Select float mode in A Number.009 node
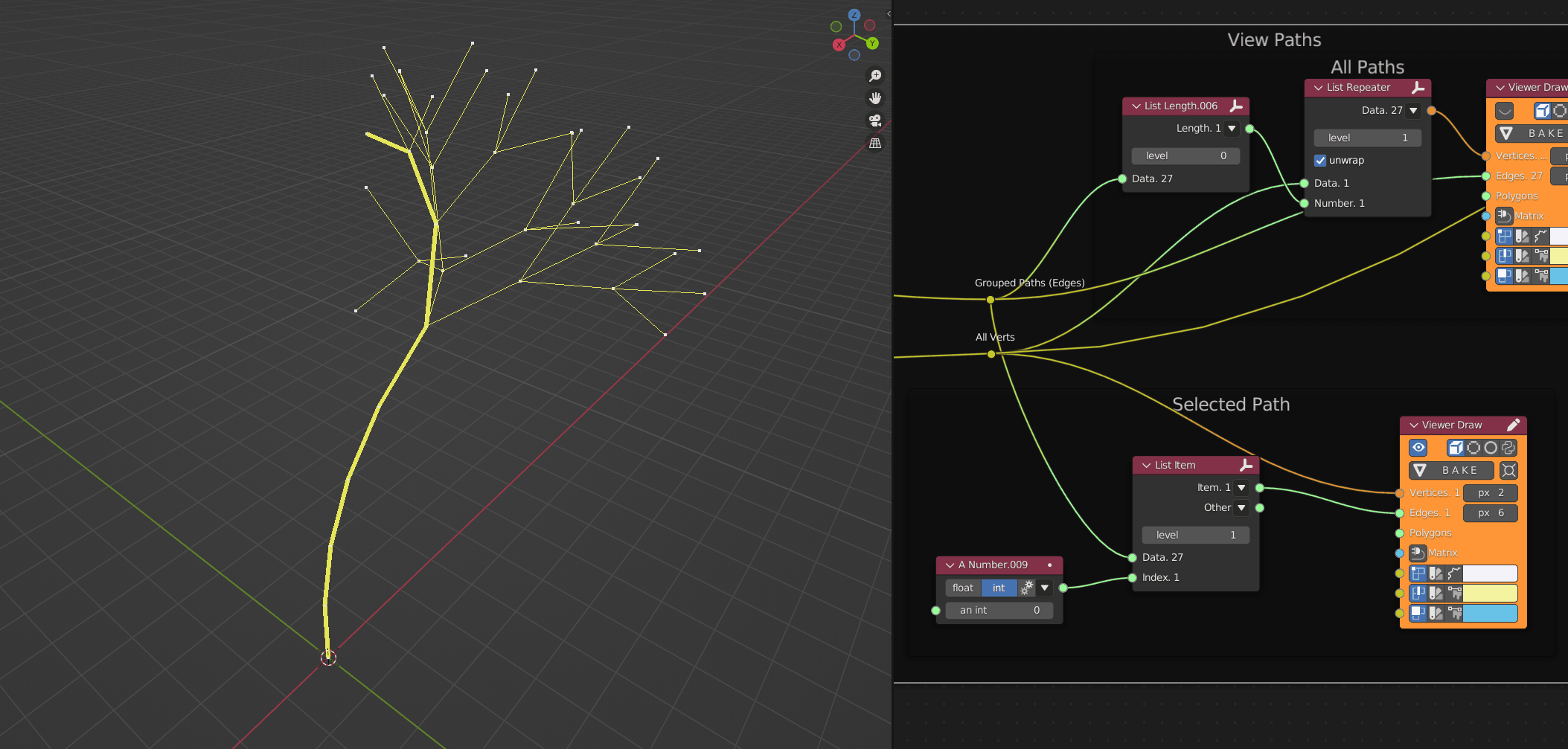The image size is (1568, 749). pos(963,588)
